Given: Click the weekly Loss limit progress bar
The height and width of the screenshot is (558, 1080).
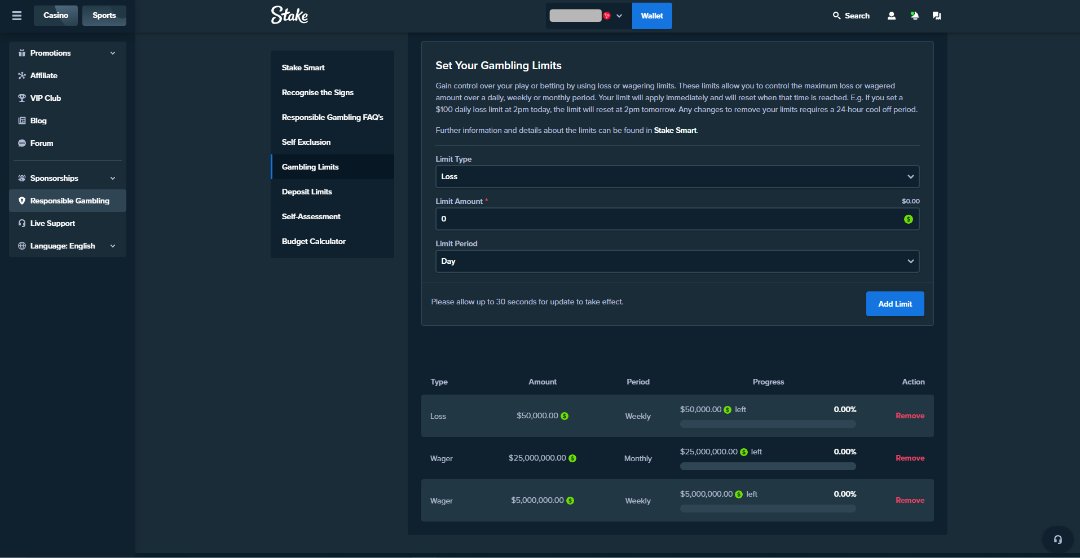Looking at the screenshot, I should click(768, 424).
